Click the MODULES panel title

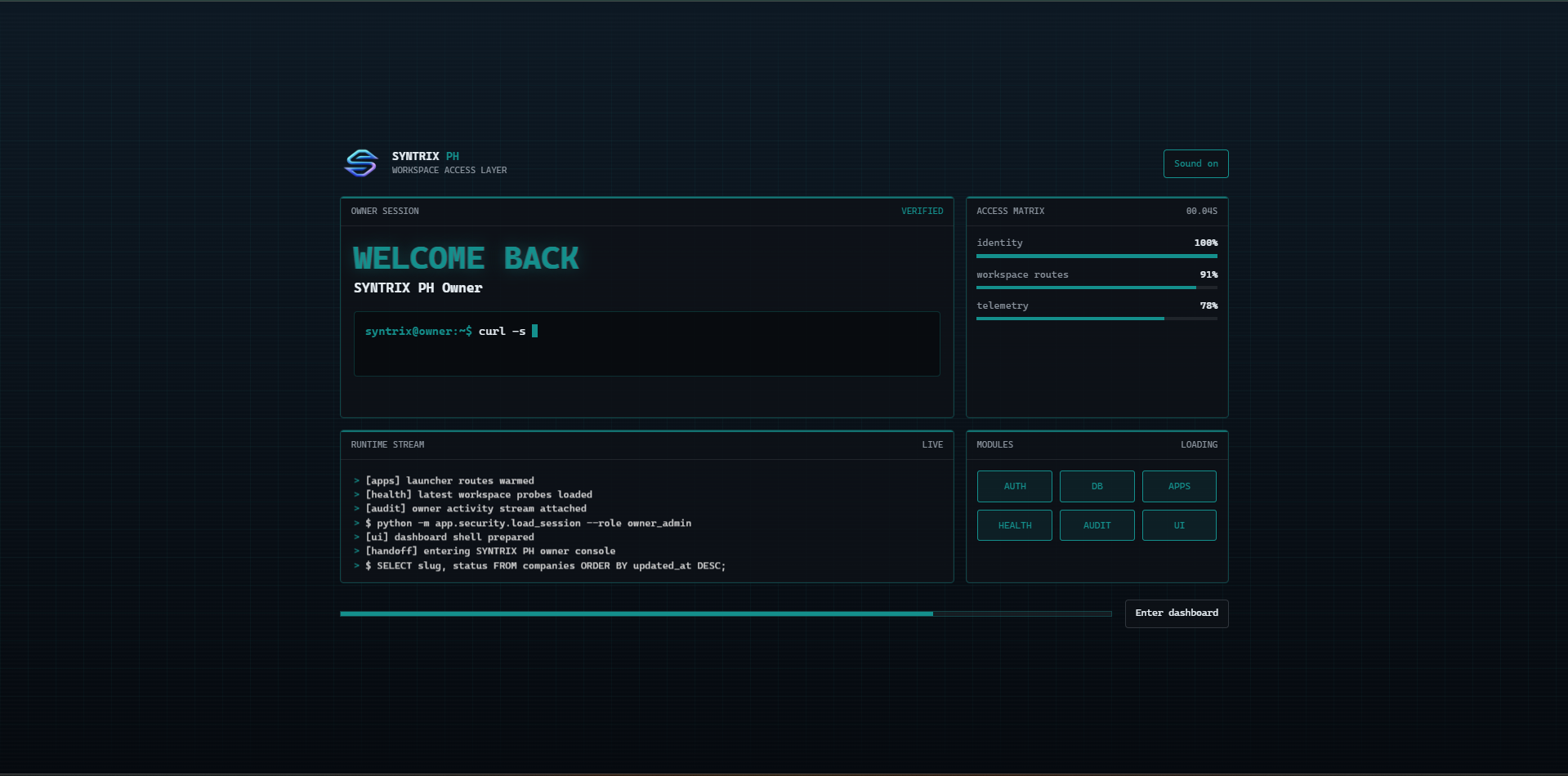point(994,444)
